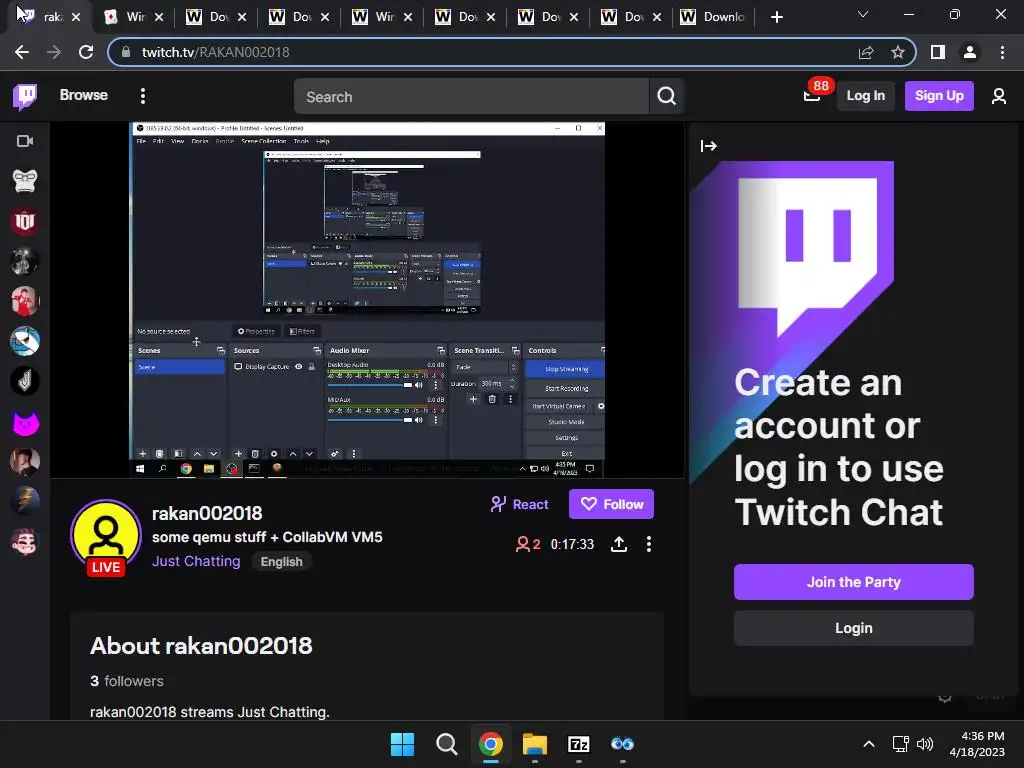
Task: Click the Log In button
Action: tap(865, 96)
